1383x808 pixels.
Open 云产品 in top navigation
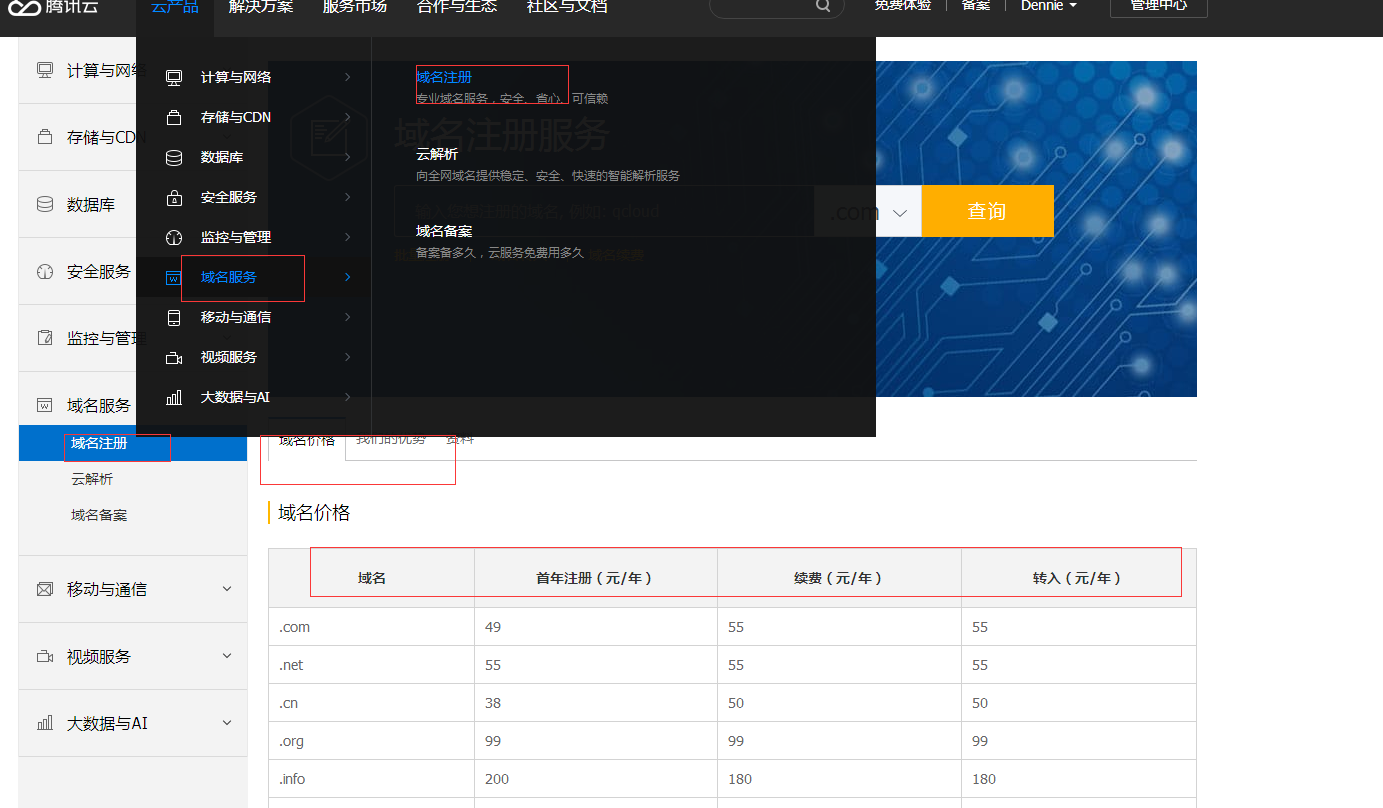click(x=175, y=7)
